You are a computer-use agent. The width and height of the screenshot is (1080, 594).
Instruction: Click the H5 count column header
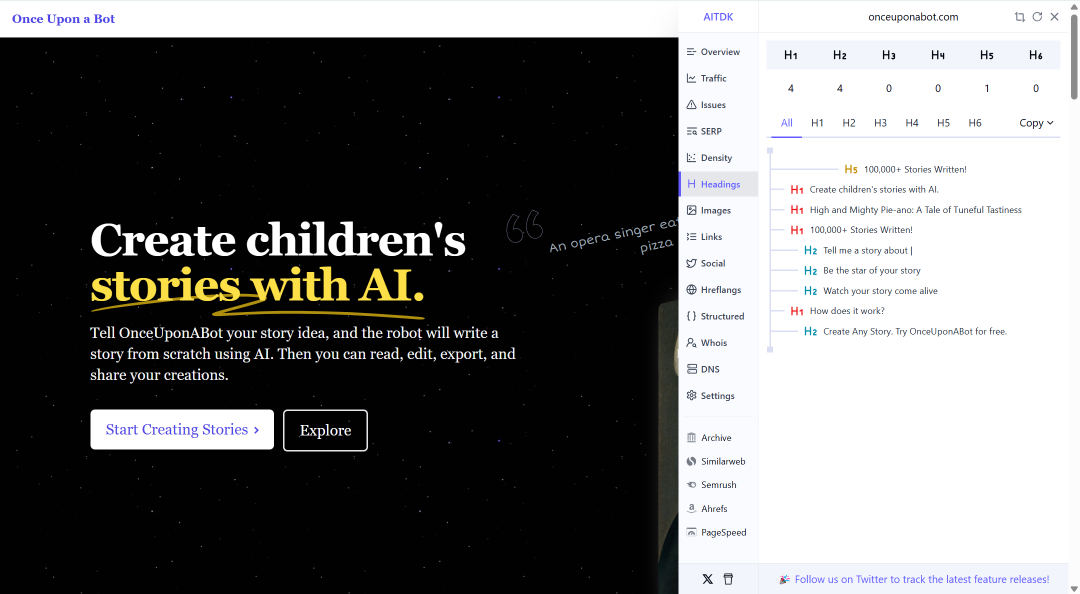pos(986,55)
